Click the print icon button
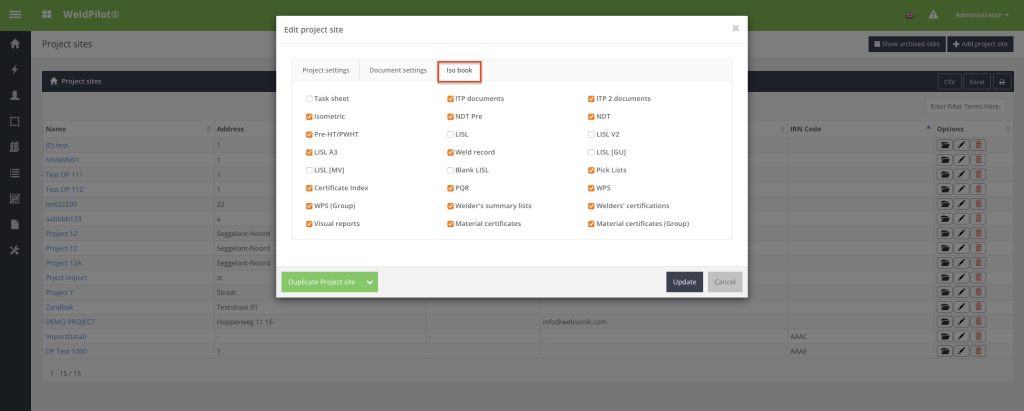 point(1000,81)
